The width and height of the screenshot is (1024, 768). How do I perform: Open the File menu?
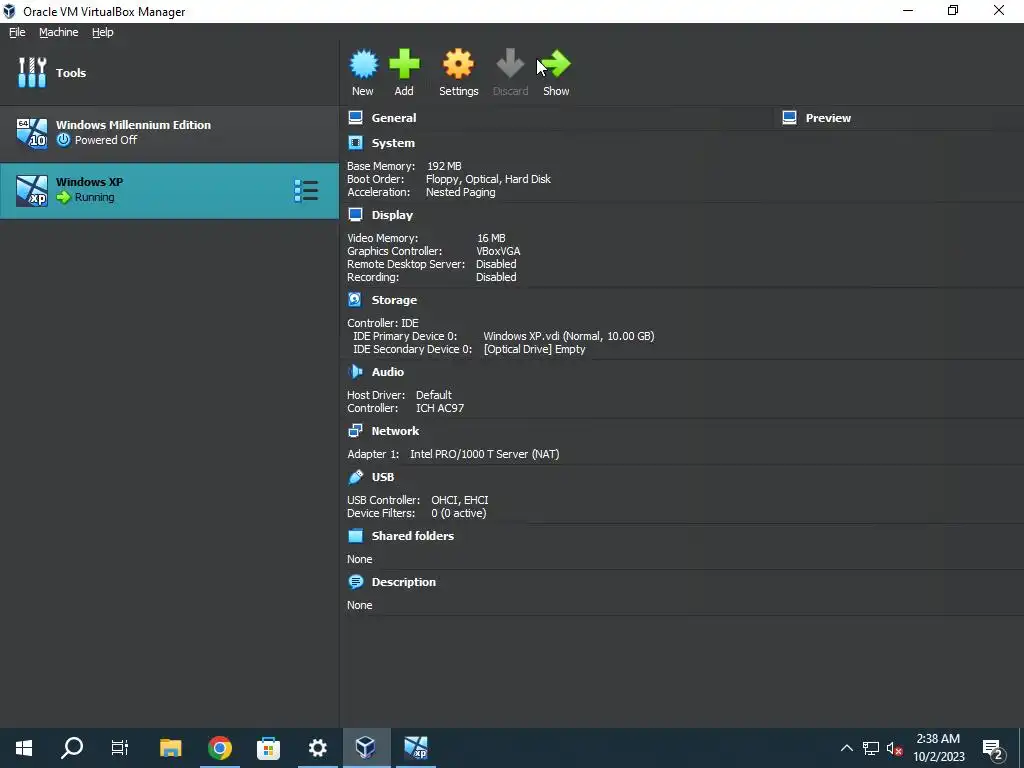point(17,32)
